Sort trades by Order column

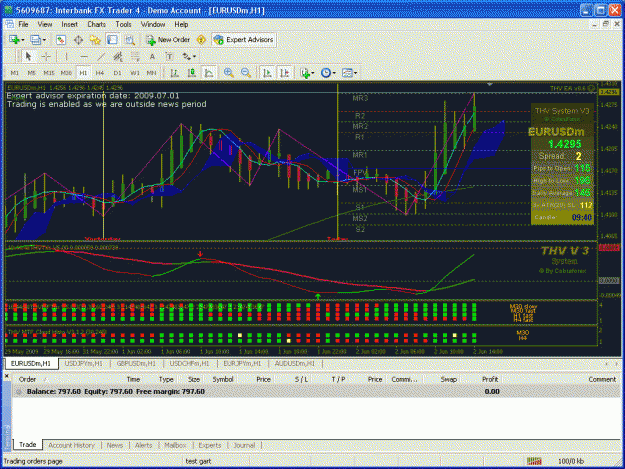pyautogui.click(x=28, y=380)
